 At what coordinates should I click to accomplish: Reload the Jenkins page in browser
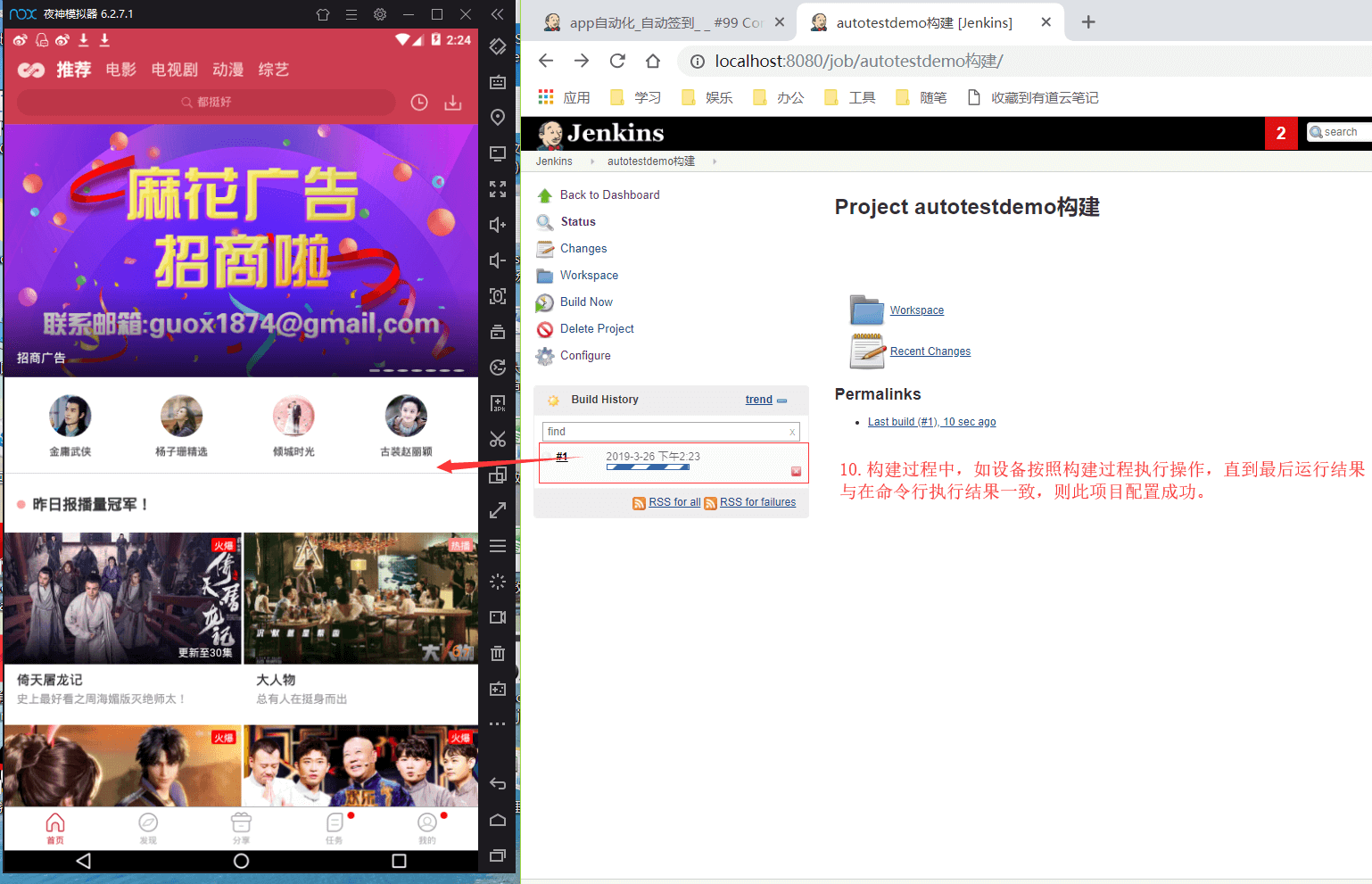(x=617, y=61)
